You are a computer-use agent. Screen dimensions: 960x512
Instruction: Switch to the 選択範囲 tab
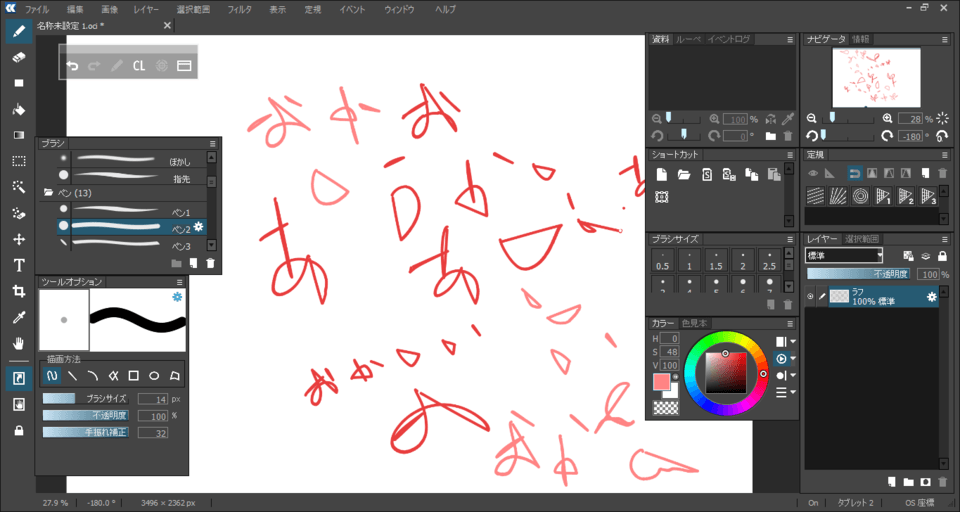(862, 239)
